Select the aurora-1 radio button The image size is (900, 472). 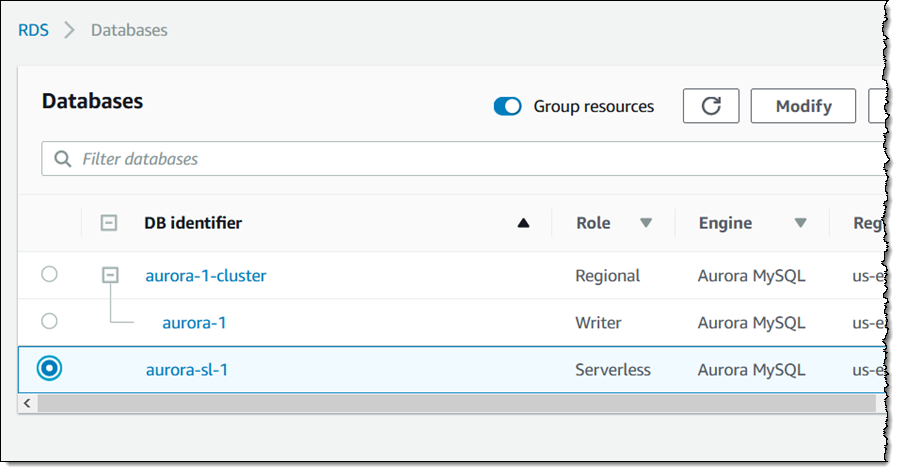coord(49,321)
